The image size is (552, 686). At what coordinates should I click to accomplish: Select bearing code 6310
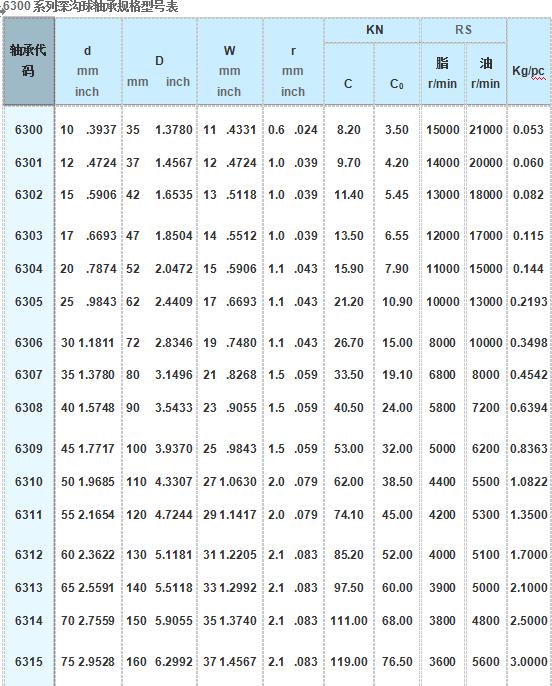[x=28, y=482]
